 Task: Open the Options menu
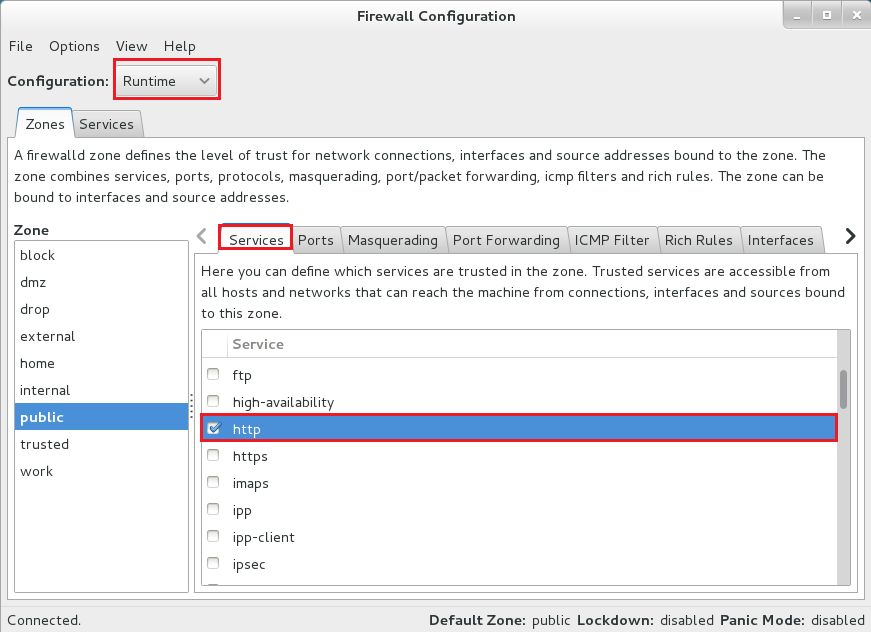click(75, 46)
